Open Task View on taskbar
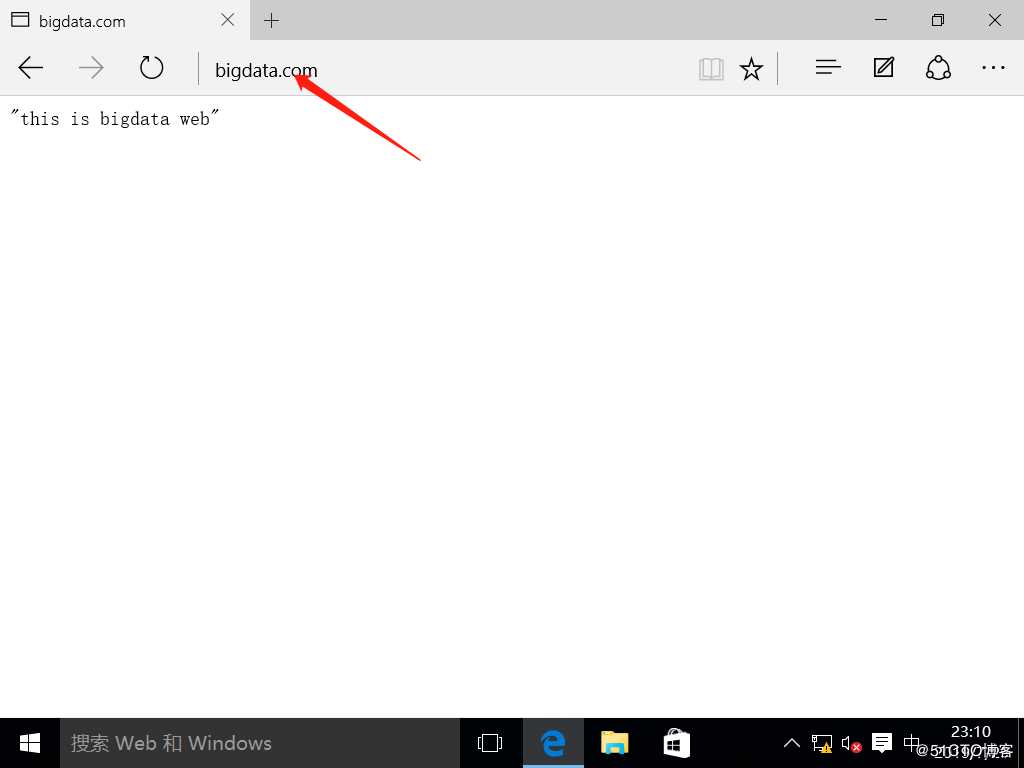This screenshot has height=768, width=1024. [490, 743]
